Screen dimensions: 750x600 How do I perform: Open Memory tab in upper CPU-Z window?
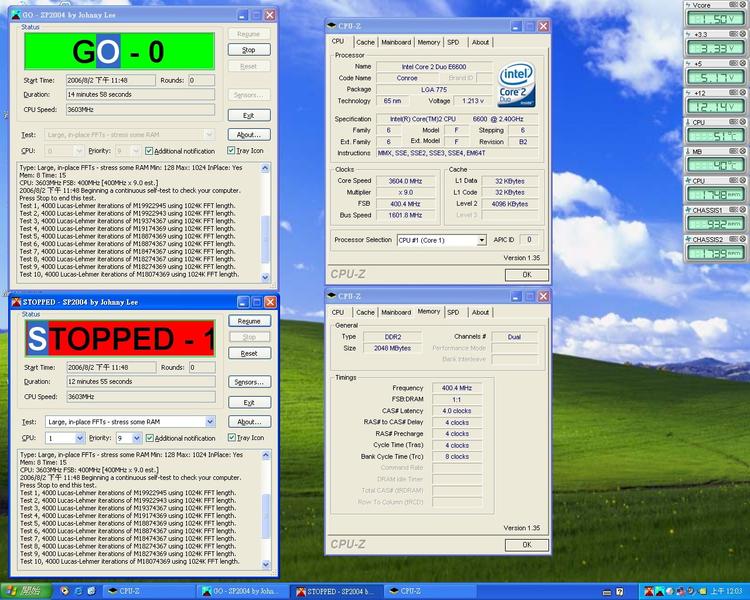[x=429, y=42]
